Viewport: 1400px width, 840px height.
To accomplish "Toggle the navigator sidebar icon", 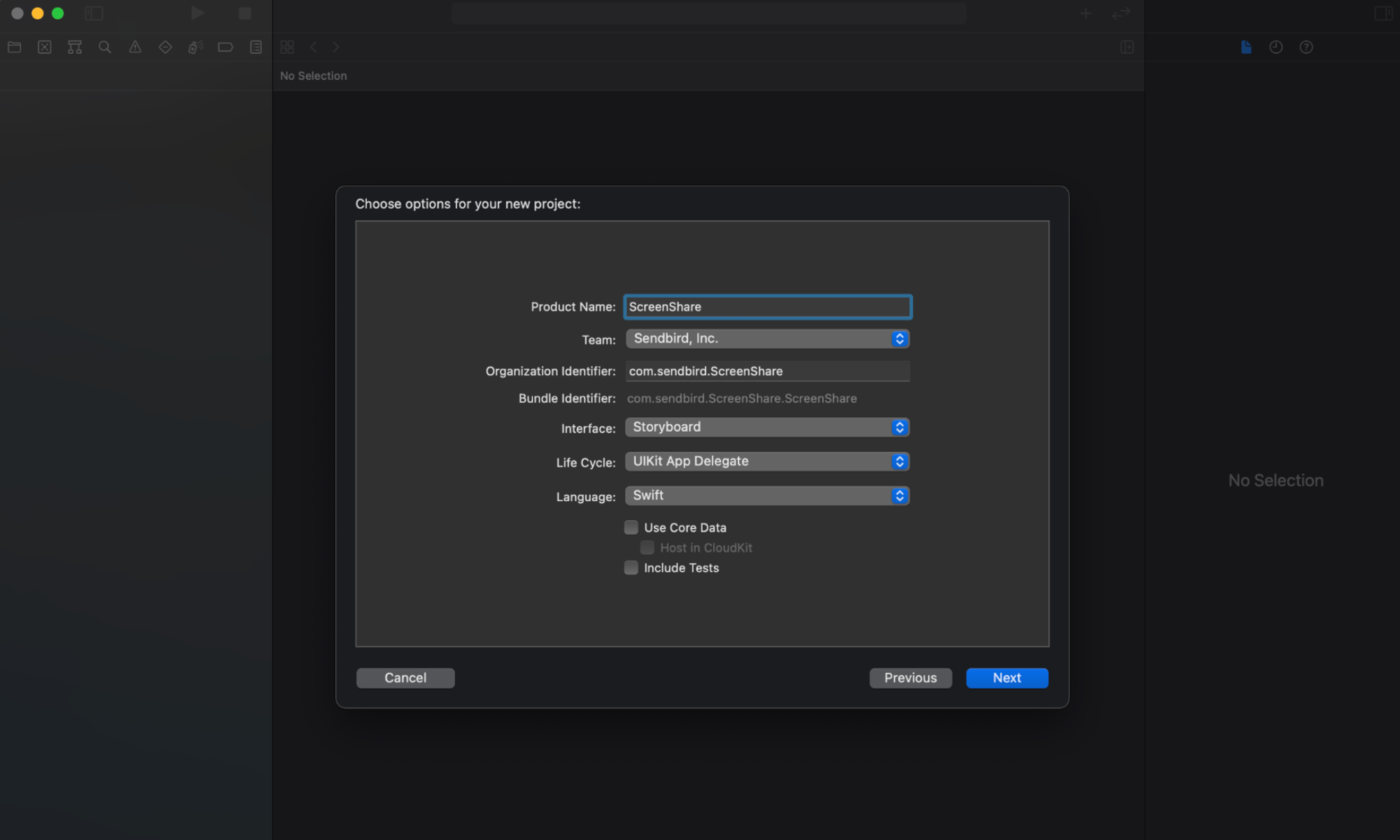I will coord(94,13).
